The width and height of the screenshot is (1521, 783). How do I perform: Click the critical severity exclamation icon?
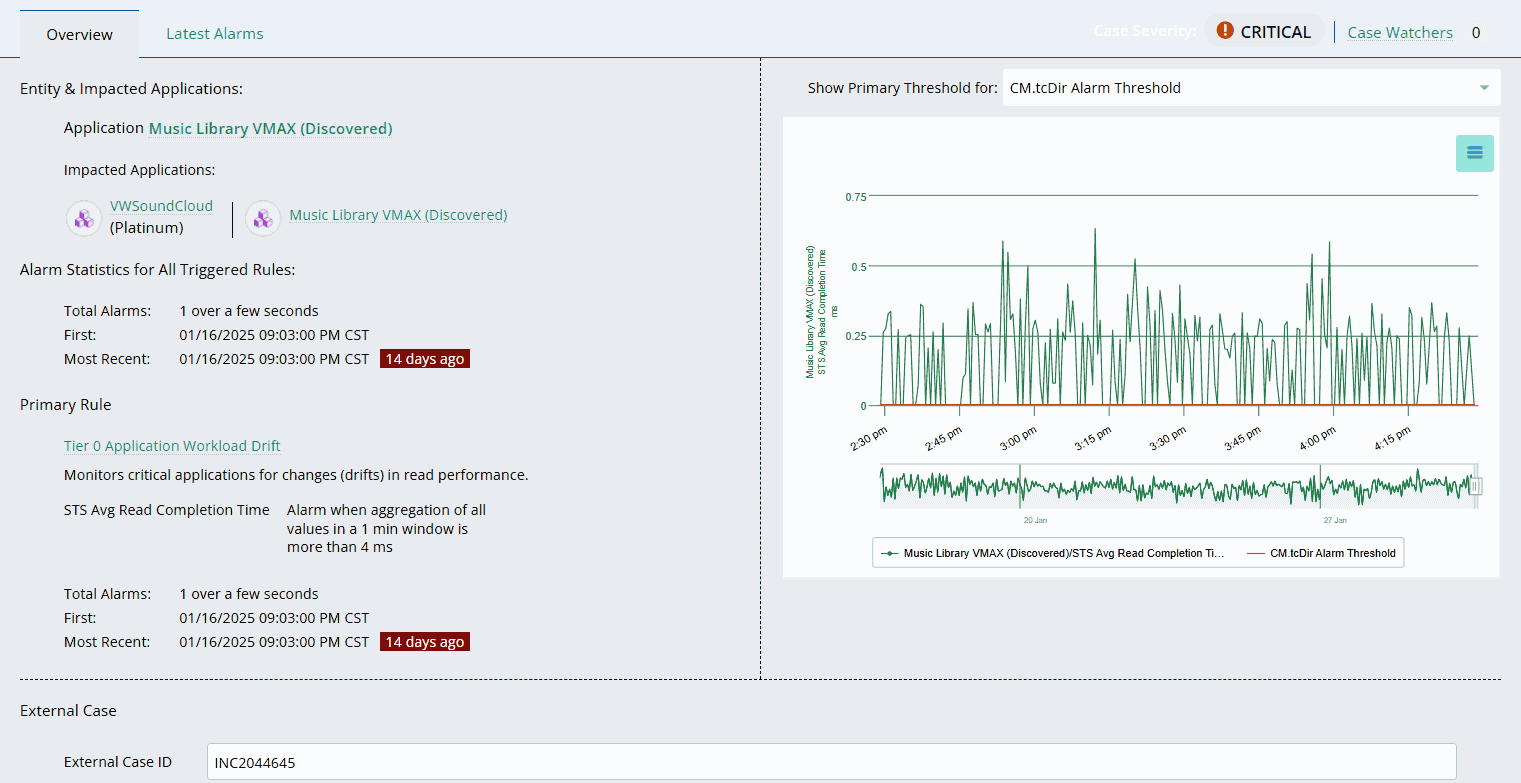click(1225, 31)
